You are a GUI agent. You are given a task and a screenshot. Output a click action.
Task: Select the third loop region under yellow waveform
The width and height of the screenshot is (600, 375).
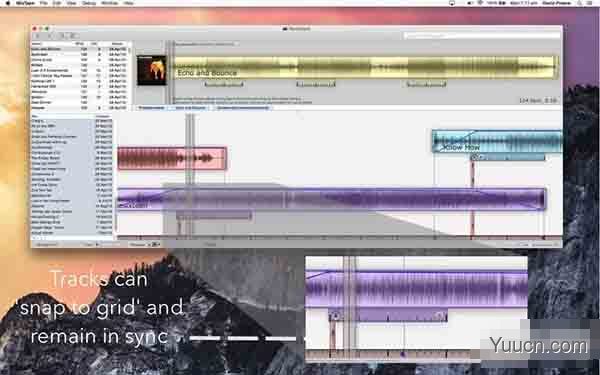click(x=426, y=84)
